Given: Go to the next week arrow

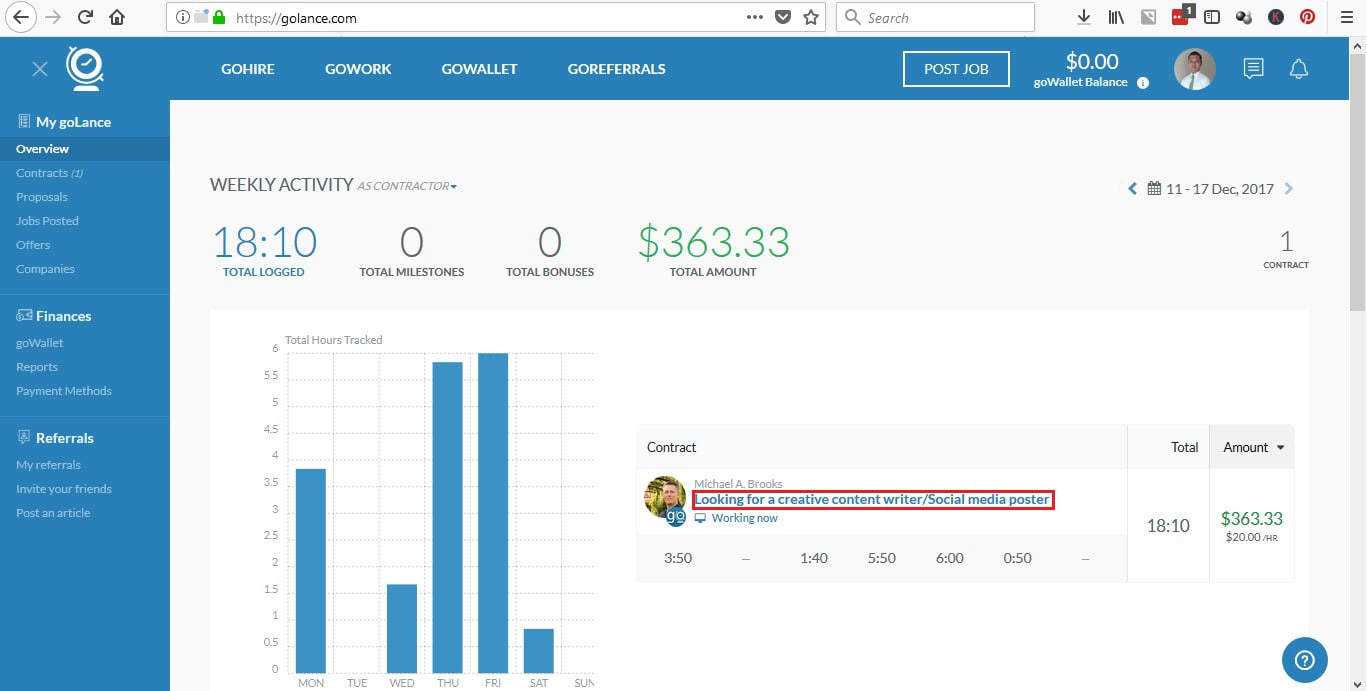Looking at the screenshot, I should (x=1289, y=188).
